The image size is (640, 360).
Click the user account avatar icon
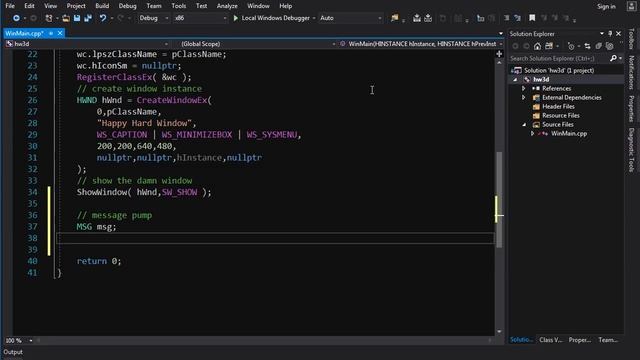631,6
